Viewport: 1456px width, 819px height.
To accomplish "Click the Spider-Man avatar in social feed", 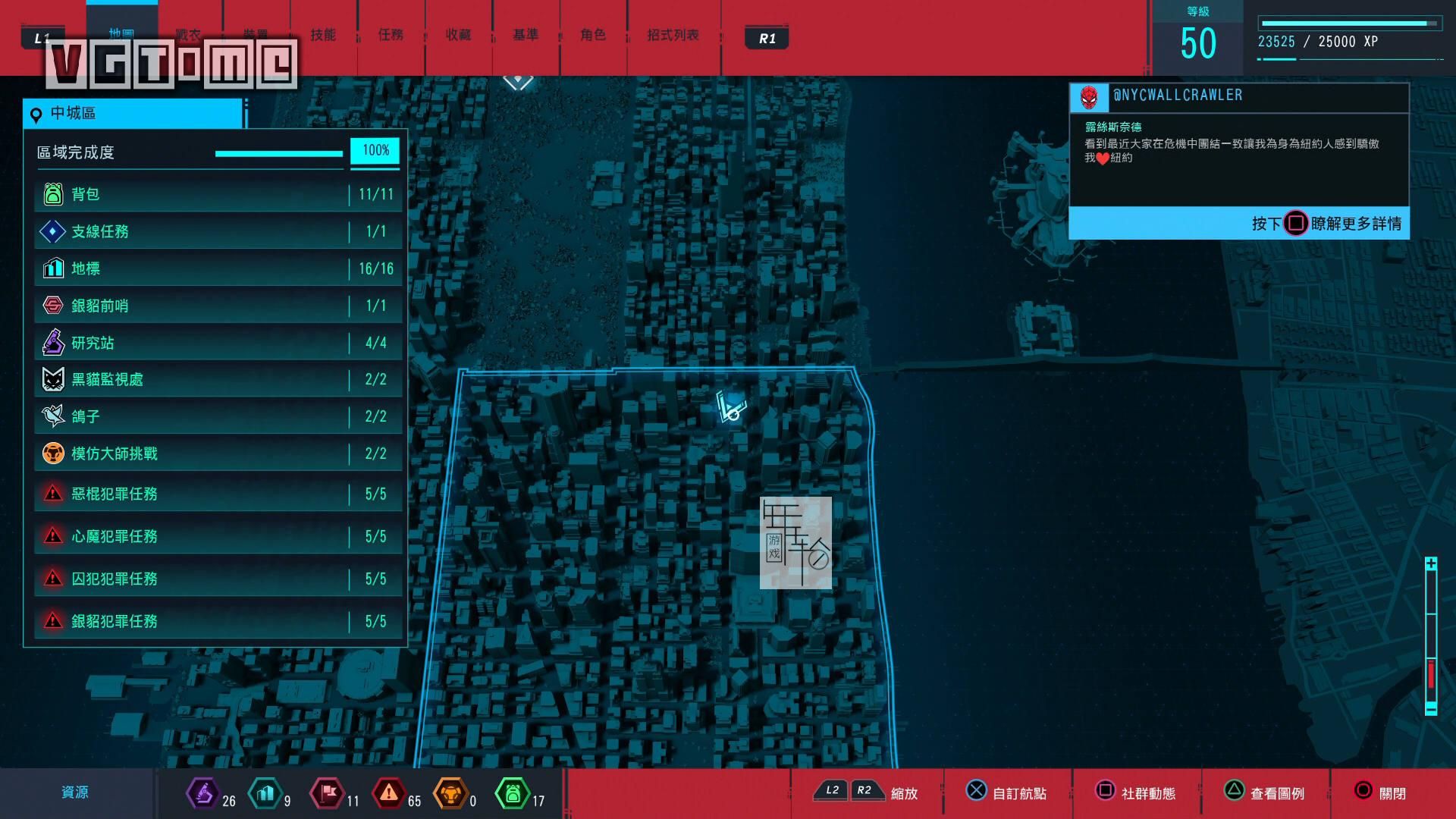I will 1089,98.
